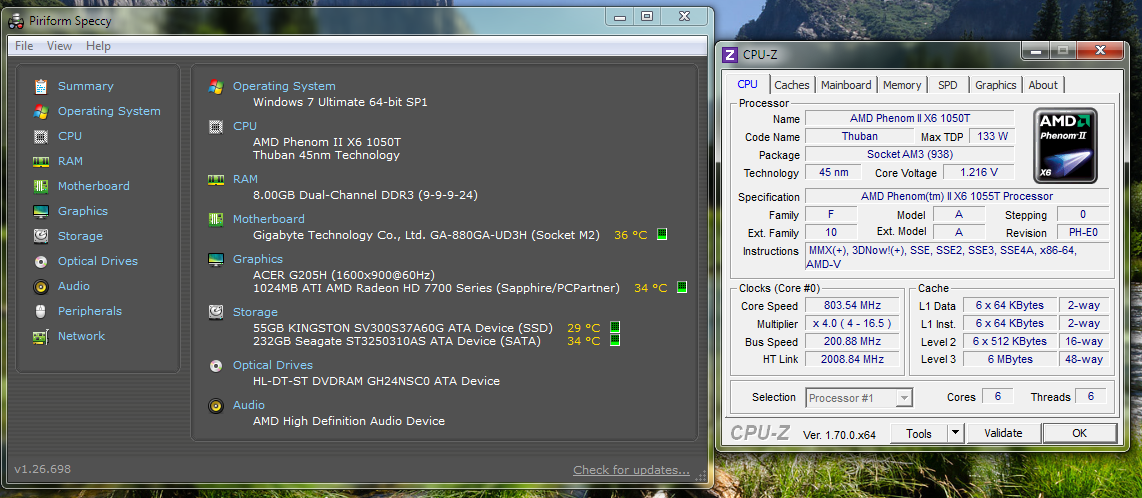The width and height of the screenshot is (1142, 498).
Task: Click the chip icon beside CPU summary heading
Action: [216, 127]
